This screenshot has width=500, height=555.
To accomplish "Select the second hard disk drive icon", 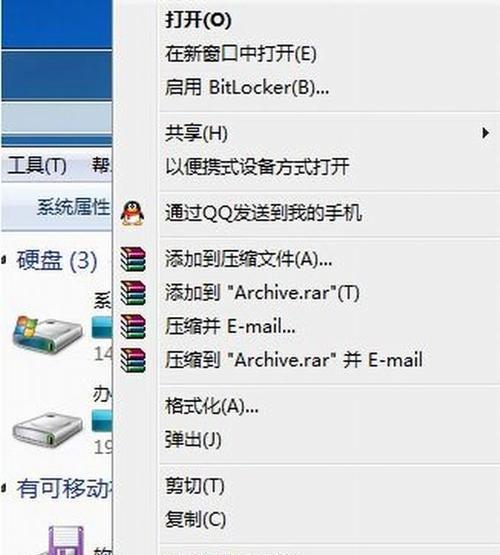I will (x=48, y=429).
